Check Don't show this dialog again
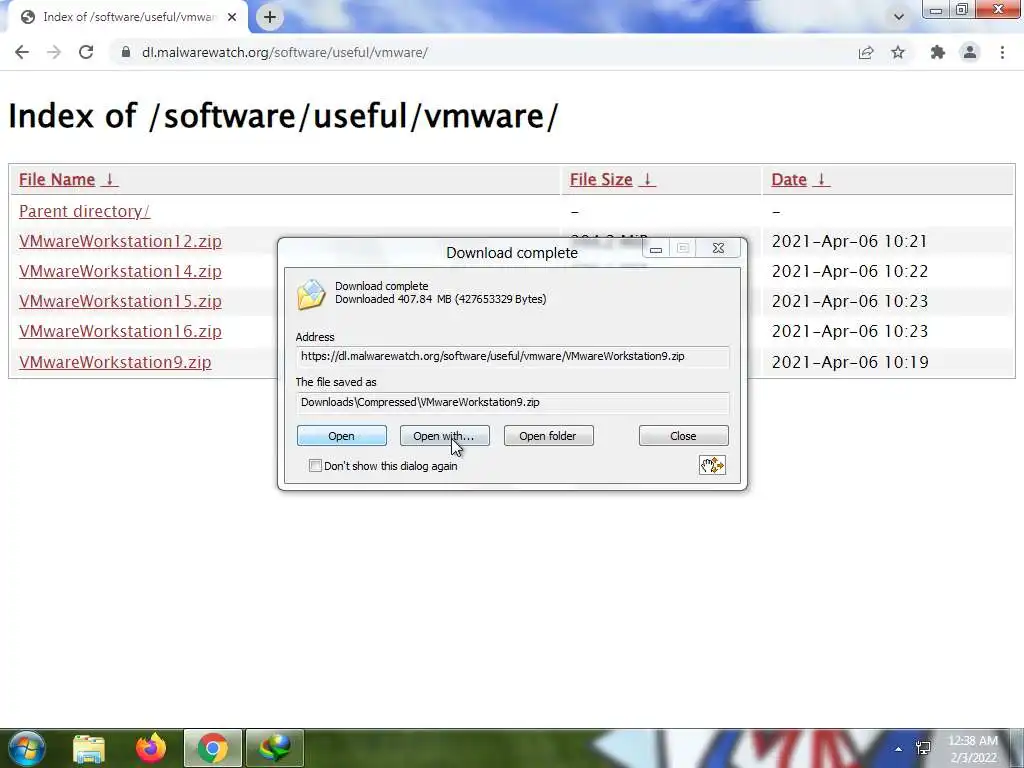The image size is (1024, 768). point(315,466)
